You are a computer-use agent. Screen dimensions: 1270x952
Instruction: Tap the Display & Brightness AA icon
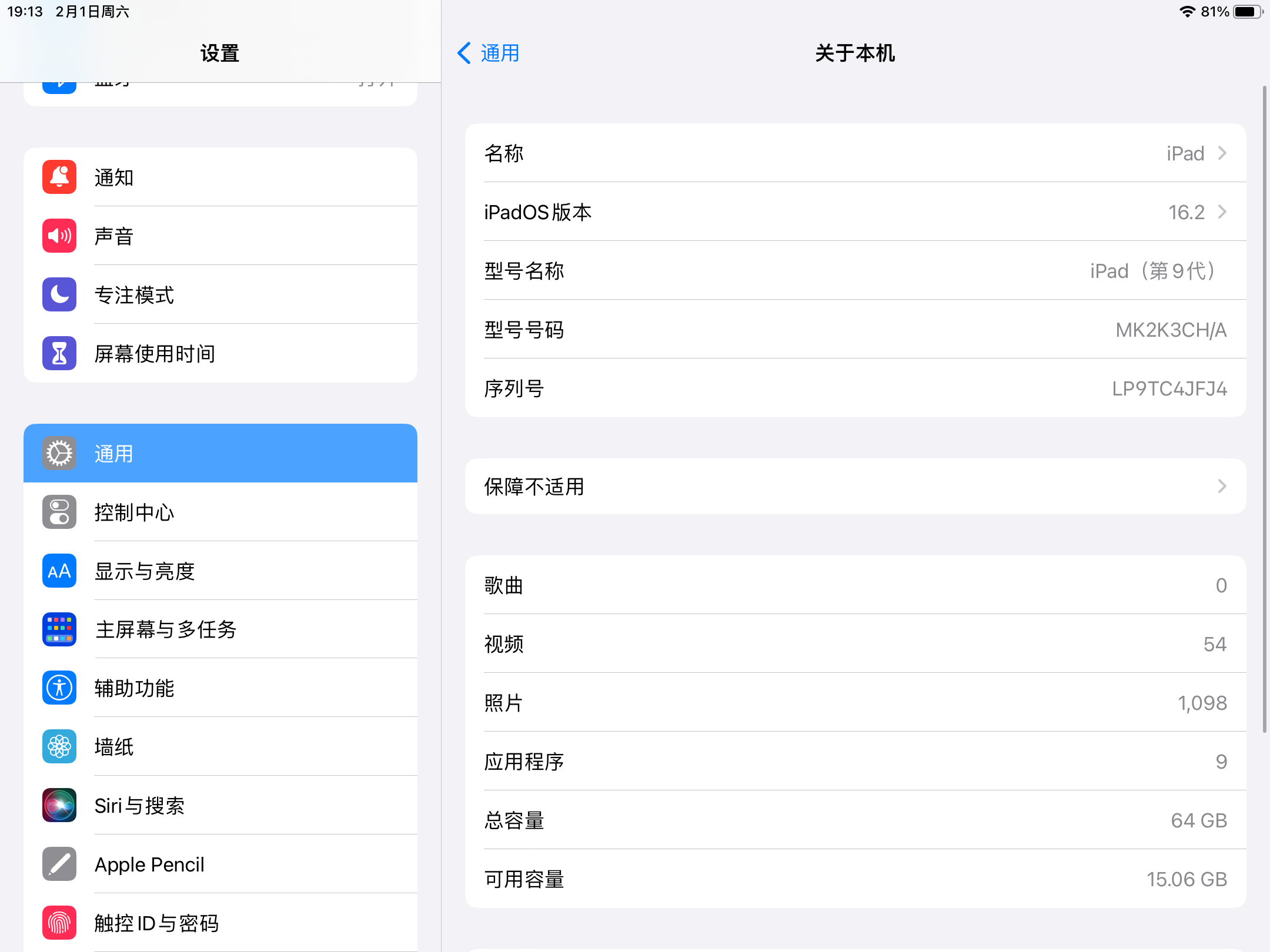click(x=59, y=571)
